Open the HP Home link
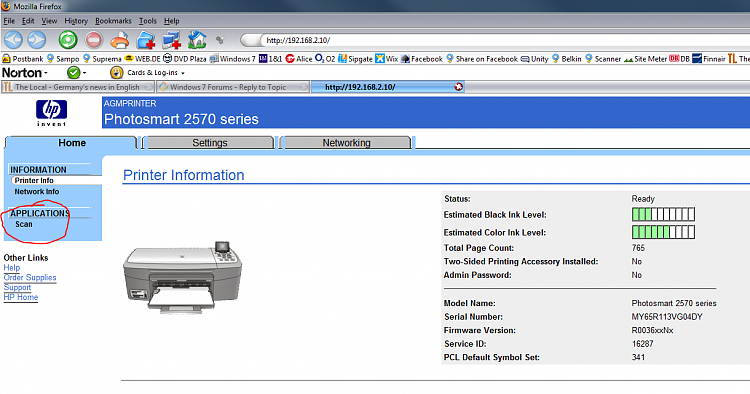 point(21,297)
